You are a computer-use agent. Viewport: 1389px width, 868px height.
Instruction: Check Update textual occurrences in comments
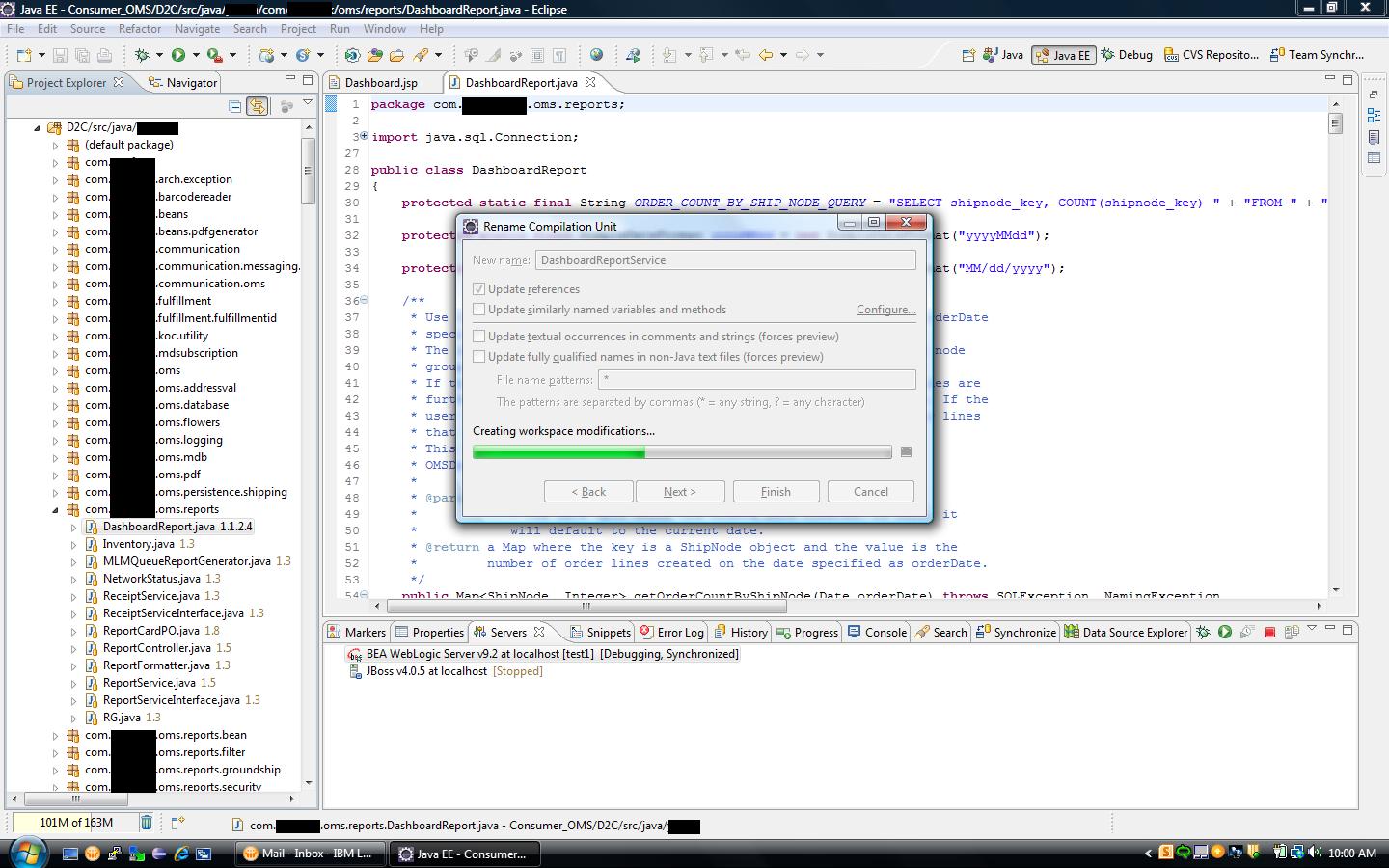[479, 337]
